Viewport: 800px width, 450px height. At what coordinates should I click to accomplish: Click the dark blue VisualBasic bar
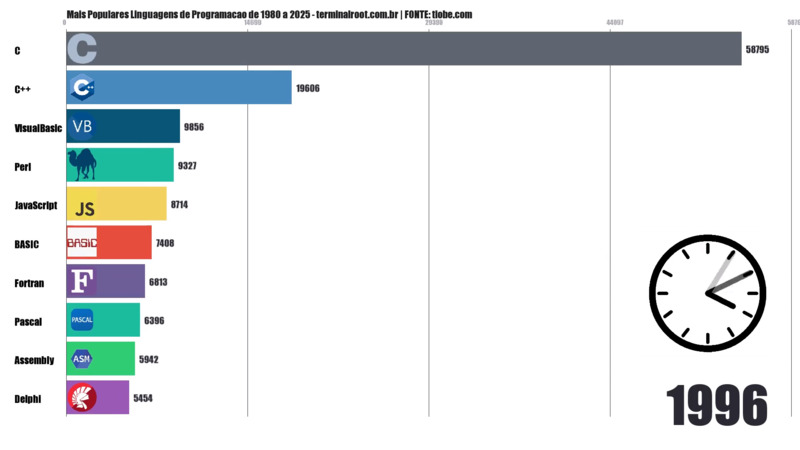click(x=123, y=126)
